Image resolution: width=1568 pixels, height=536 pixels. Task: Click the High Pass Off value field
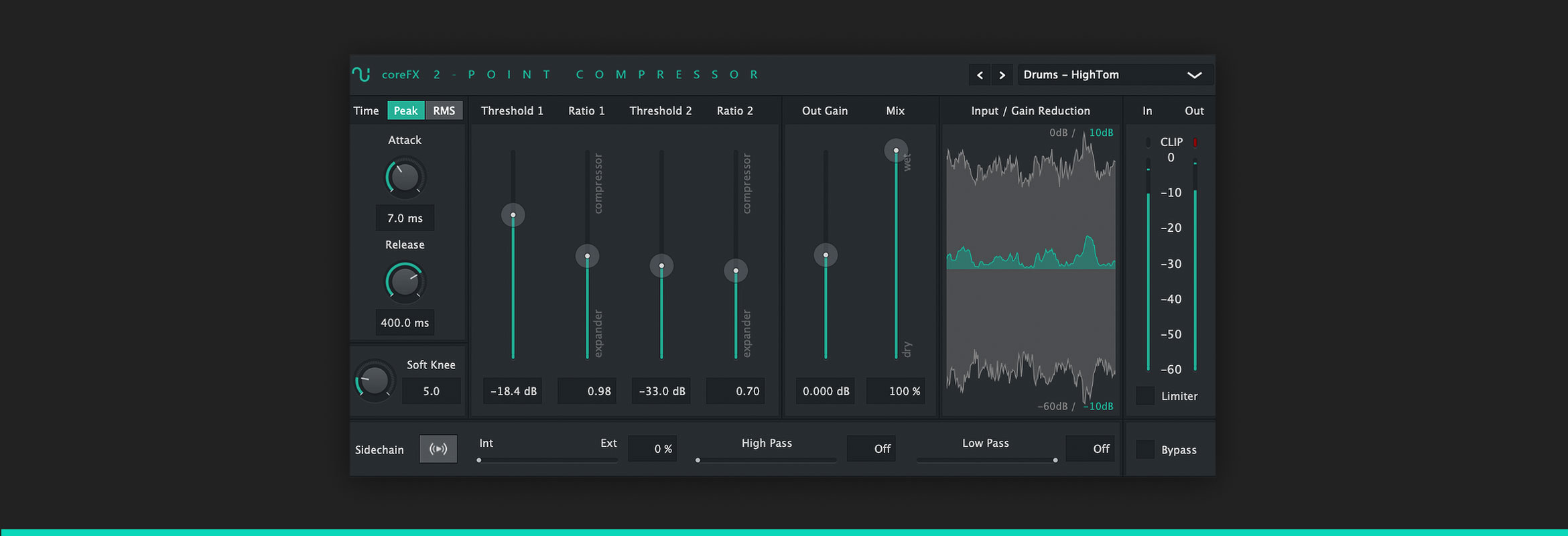point(871,449)
